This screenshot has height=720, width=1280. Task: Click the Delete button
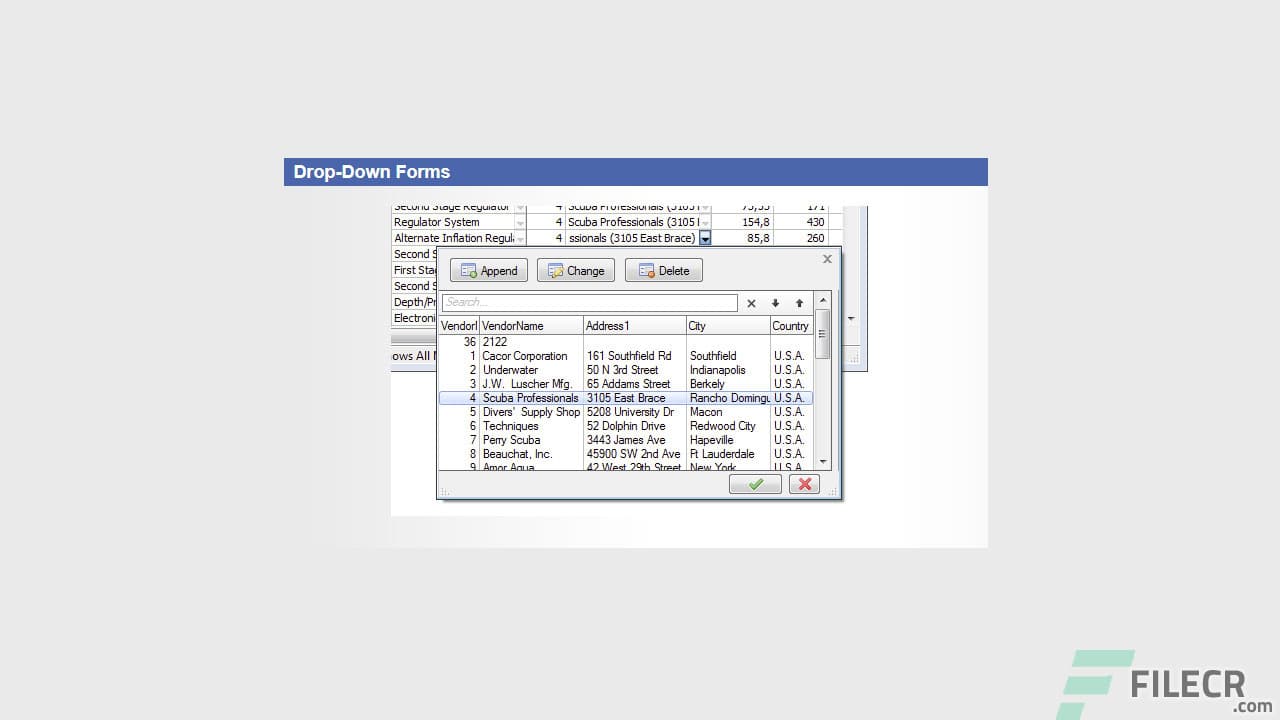[x=663, y=270]
